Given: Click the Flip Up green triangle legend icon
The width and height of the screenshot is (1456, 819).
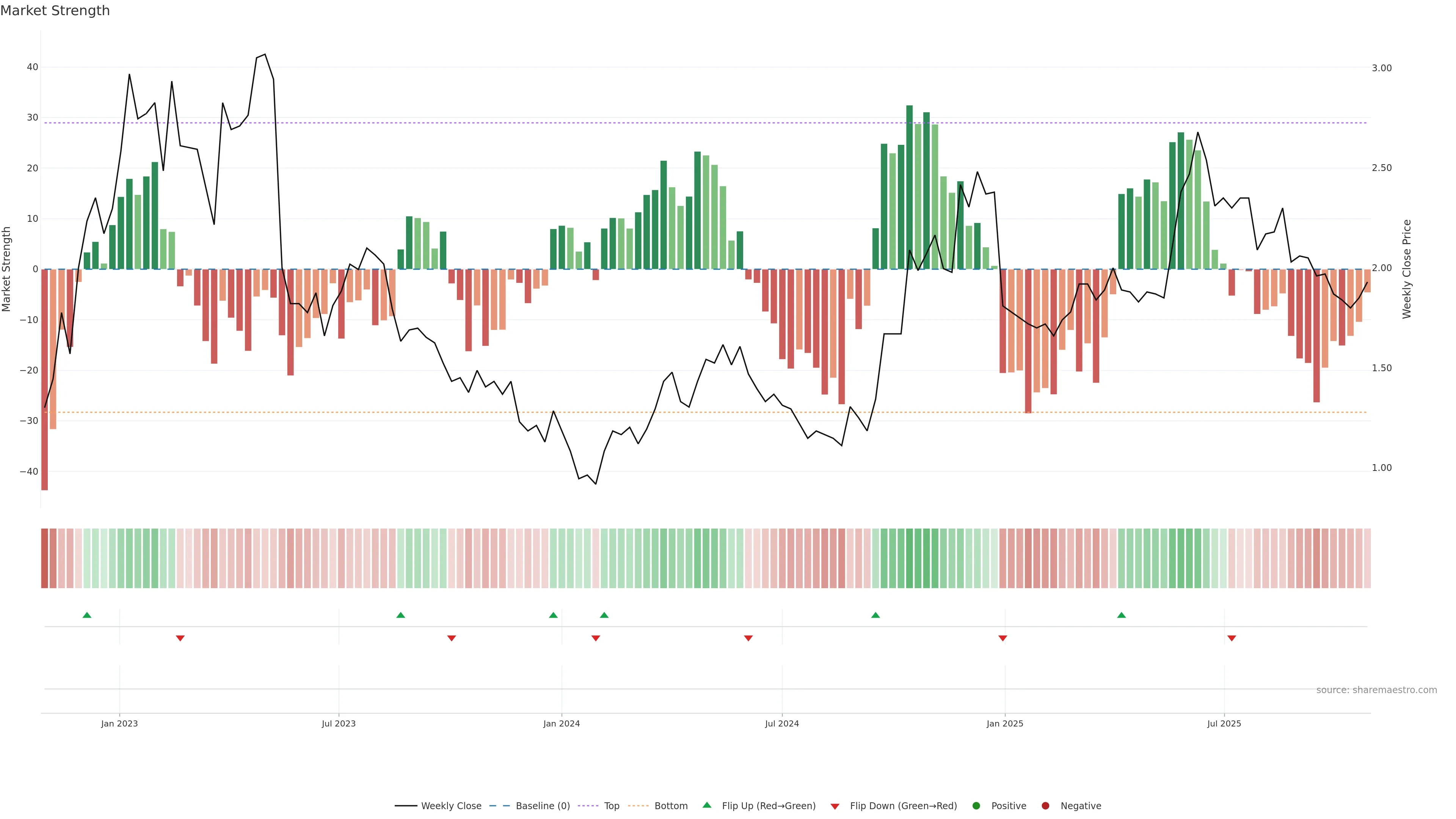Looking at the screenshot, I should click(x=706, y=805).
